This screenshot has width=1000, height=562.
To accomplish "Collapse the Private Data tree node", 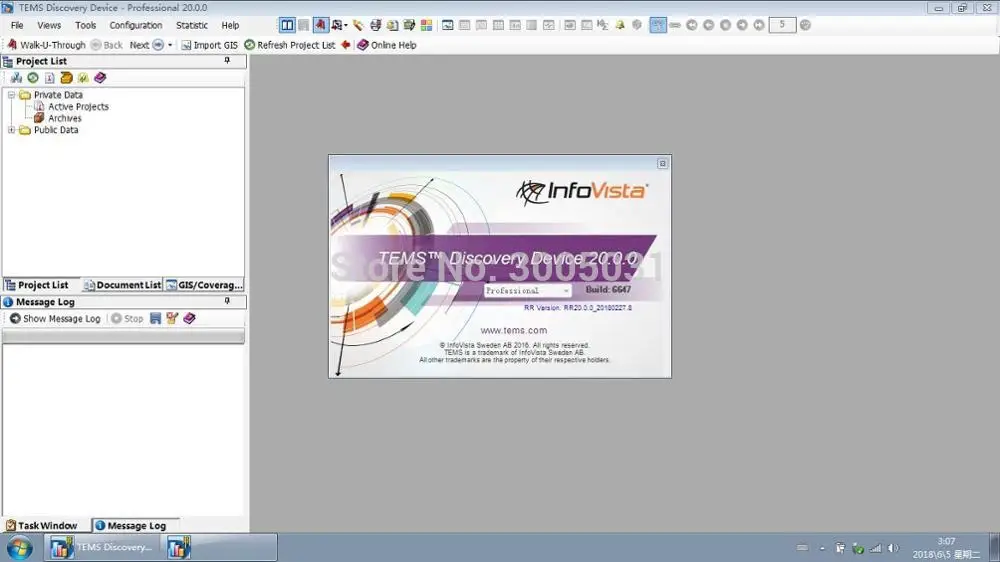I will [11, 94].
